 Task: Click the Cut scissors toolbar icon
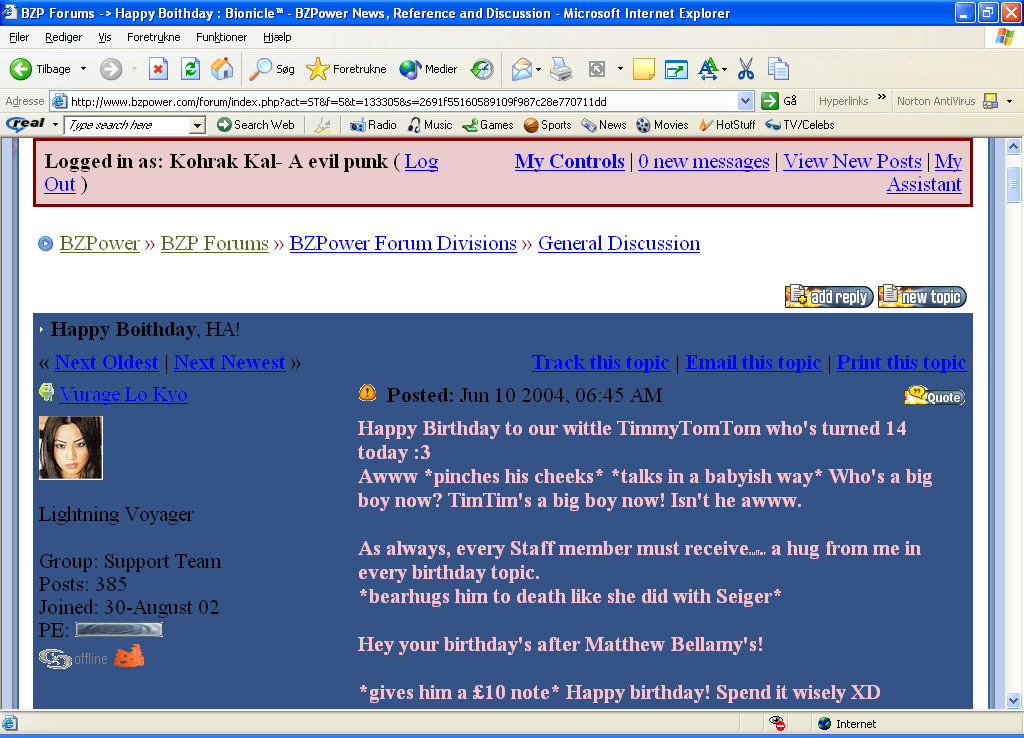click(746, 69)
